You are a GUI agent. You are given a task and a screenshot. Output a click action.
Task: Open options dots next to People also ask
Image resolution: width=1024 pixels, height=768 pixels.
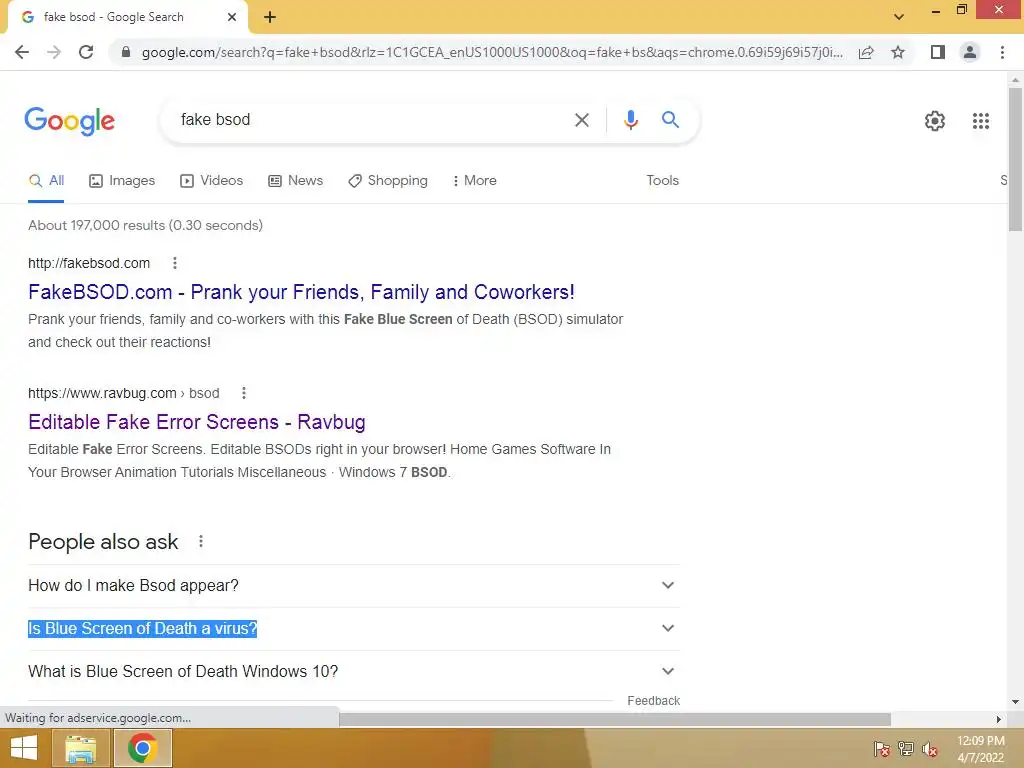point(200,541)
